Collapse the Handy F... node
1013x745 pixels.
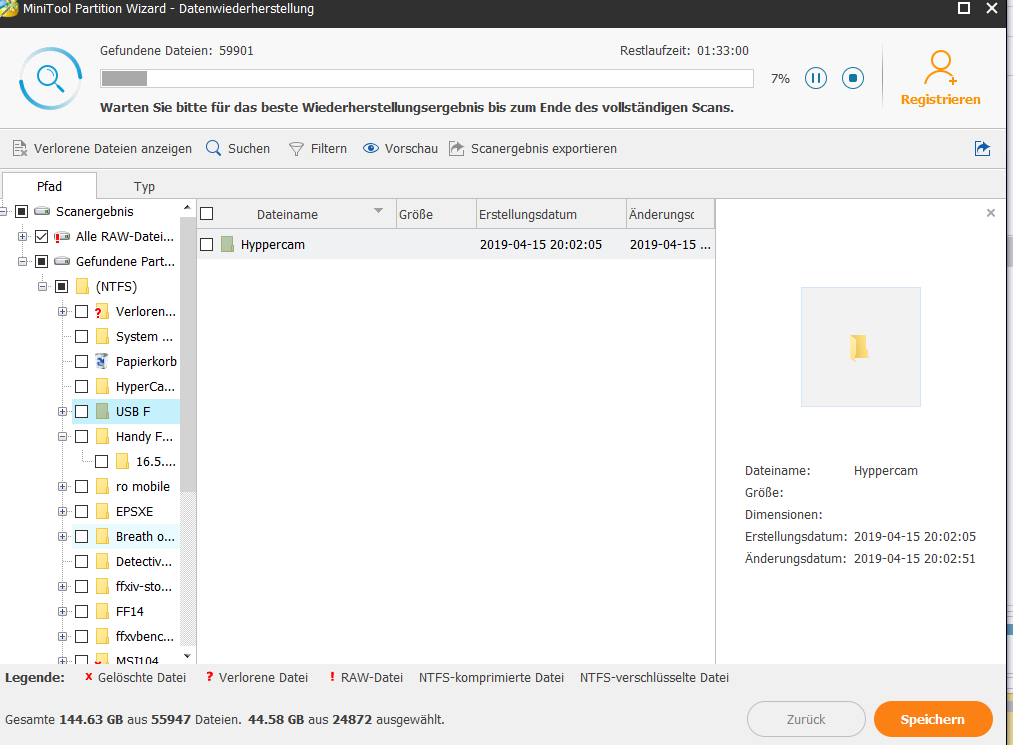tap(63, 437)
